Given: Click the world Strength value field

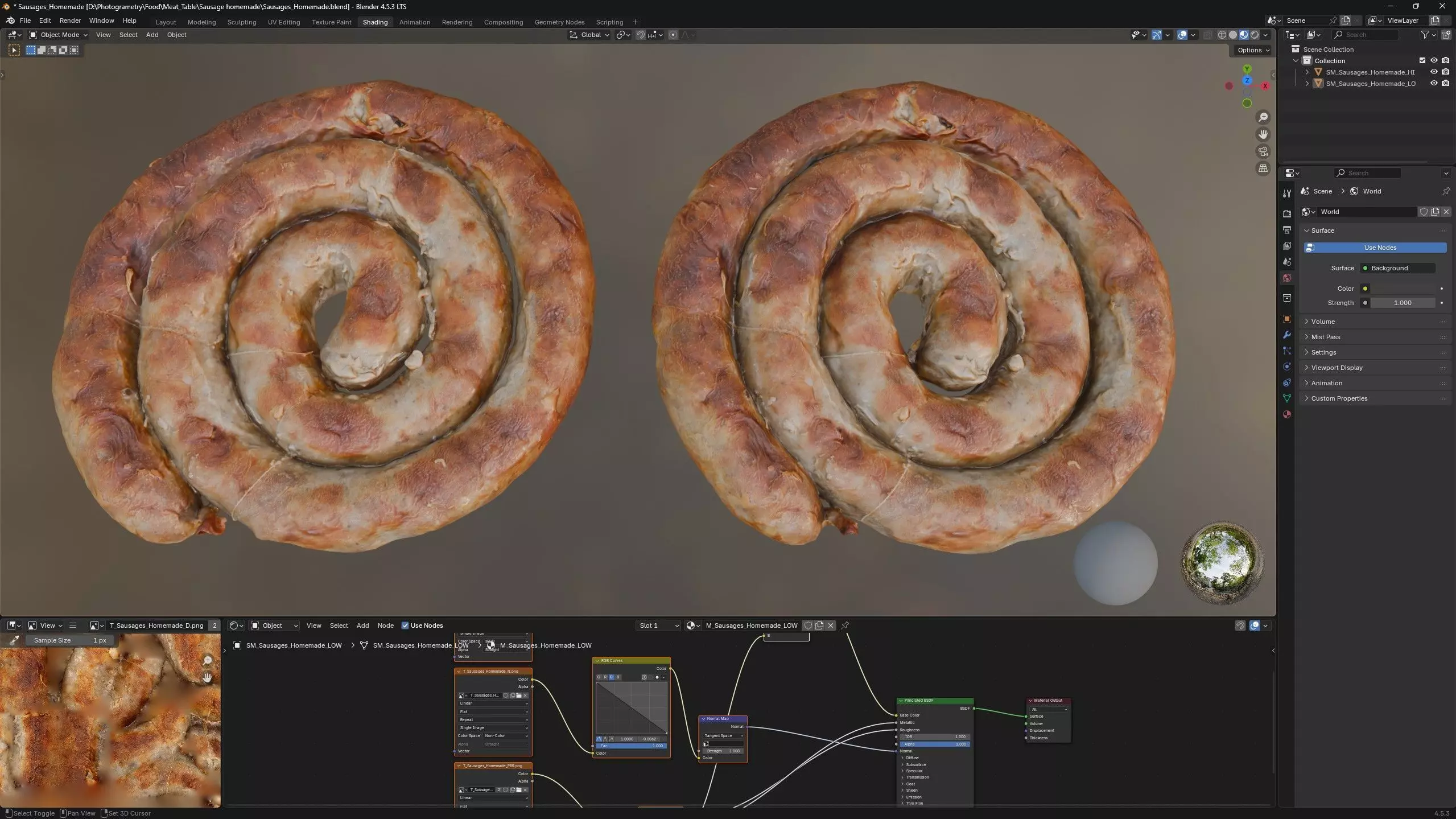Looking at the screenshot, I should (x=1403, y=303).
